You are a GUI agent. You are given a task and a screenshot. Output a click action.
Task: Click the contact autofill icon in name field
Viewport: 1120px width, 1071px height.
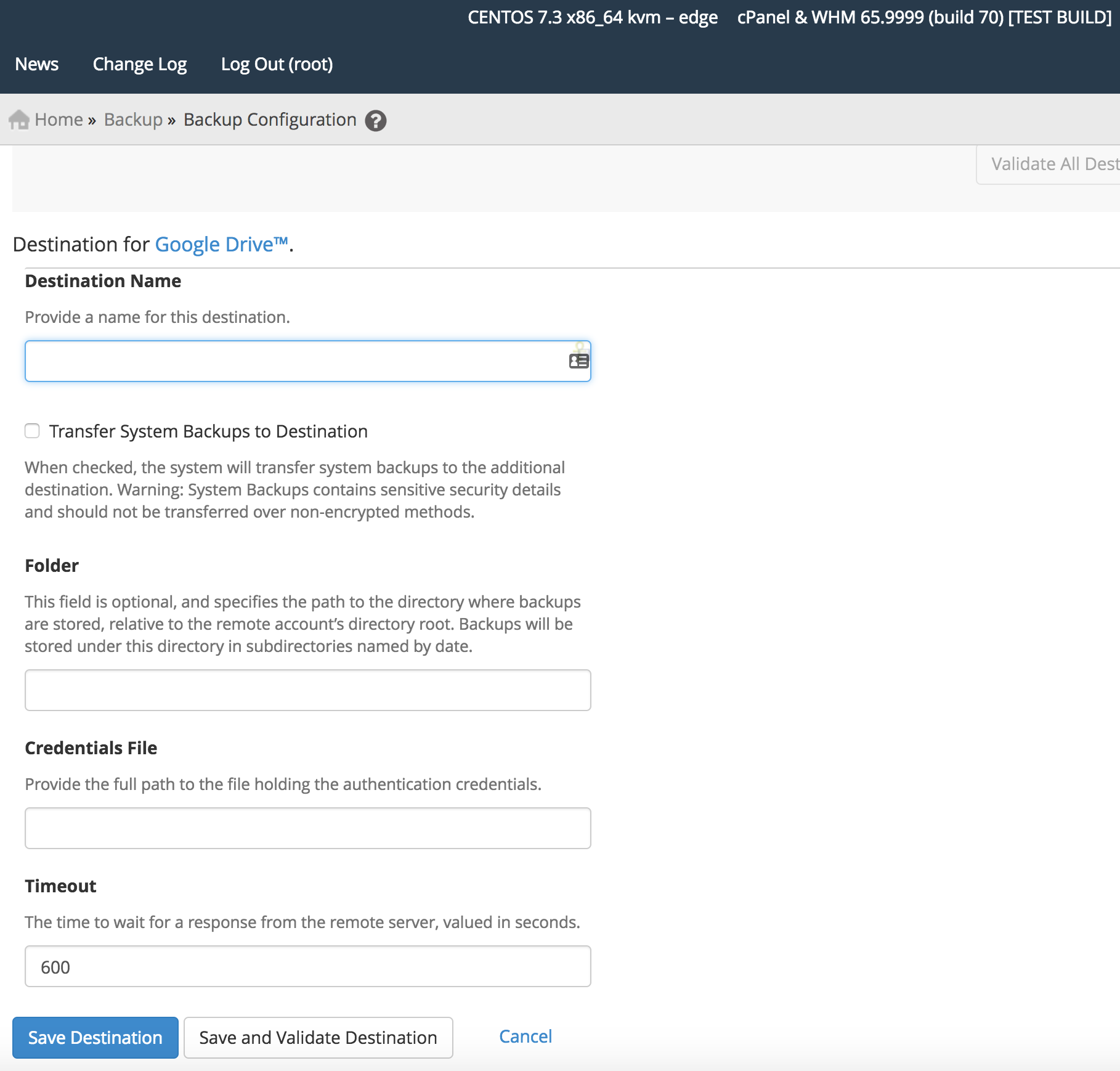[578, 360]
